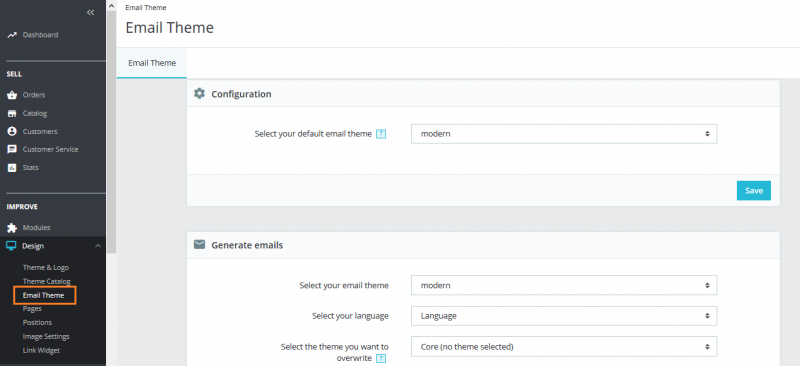Click the 'Select your default email theme' label
800x366 pixels.
point(313,134)
